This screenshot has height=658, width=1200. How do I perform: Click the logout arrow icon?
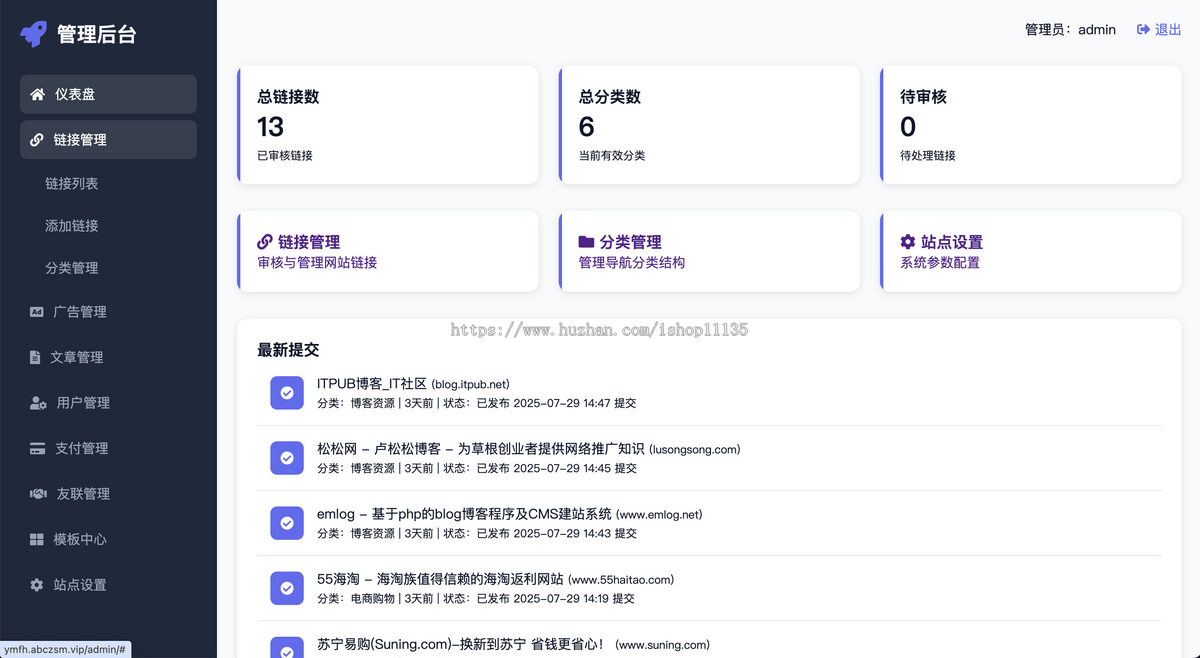(x=1143, y=30)
